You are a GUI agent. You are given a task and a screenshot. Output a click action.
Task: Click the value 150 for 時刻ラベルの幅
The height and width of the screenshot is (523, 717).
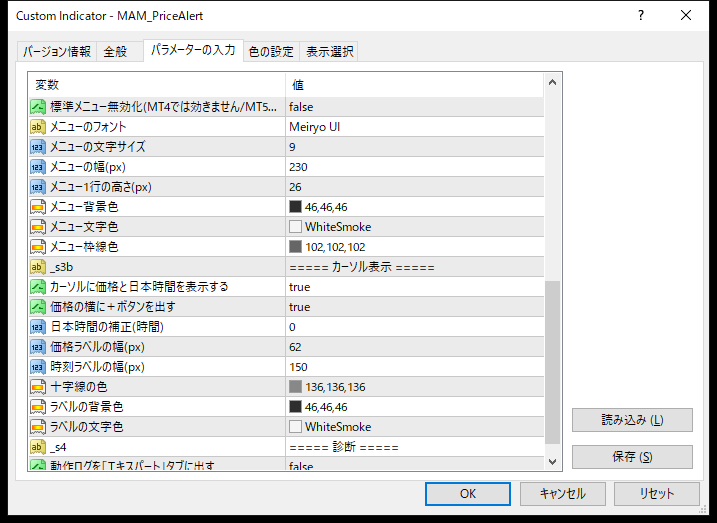point(298,368)
